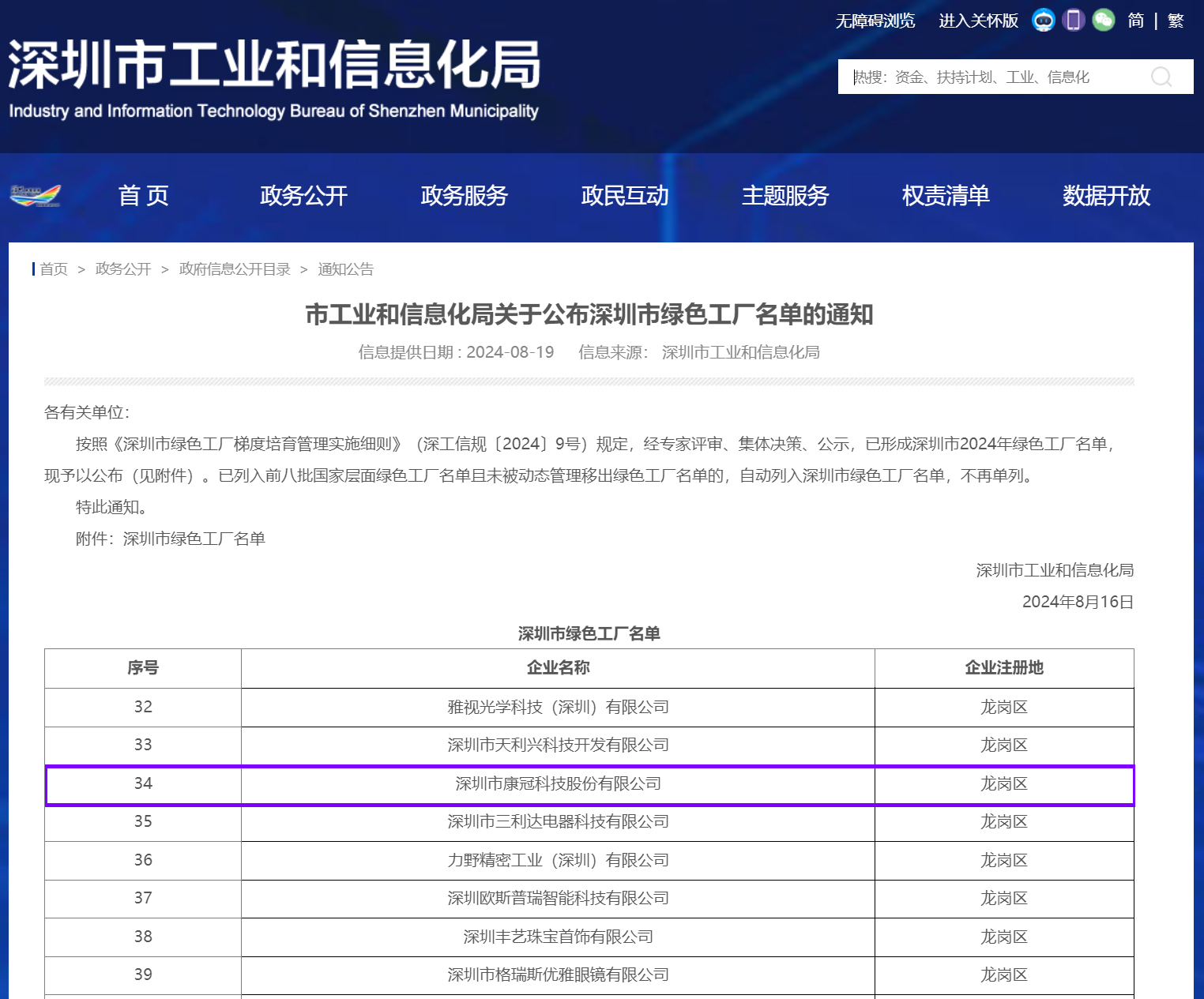Select the highlighted 深圳市康冠科技股份有限公司 row

point(558,784)
